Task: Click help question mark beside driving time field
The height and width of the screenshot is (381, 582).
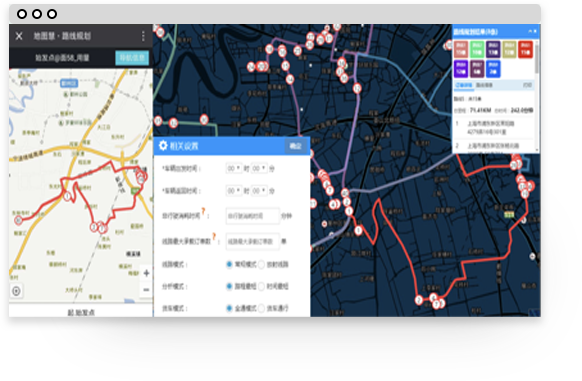Action: pyautogui.click(x=203, y=211)
